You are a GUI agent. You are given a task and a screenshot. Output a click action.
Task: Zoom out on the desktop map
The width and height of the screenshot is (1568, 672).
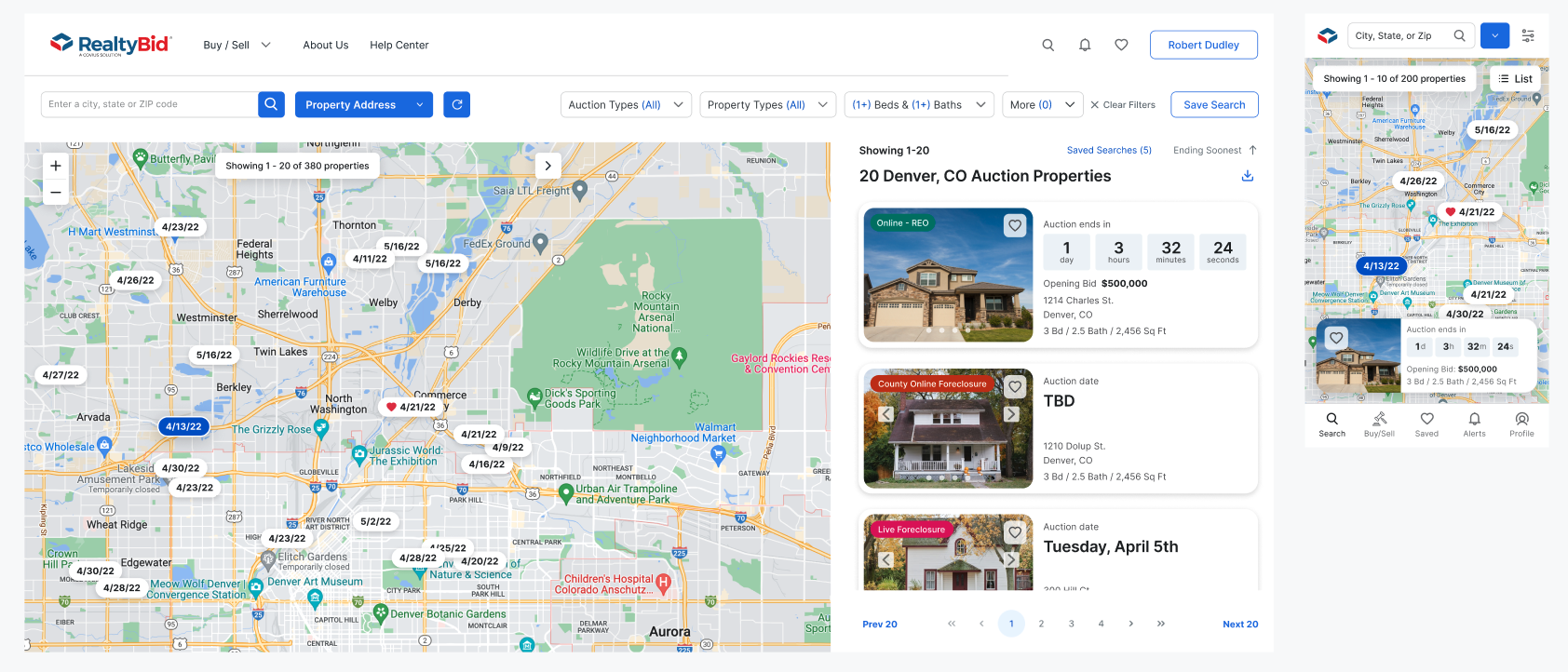point(56,192)
